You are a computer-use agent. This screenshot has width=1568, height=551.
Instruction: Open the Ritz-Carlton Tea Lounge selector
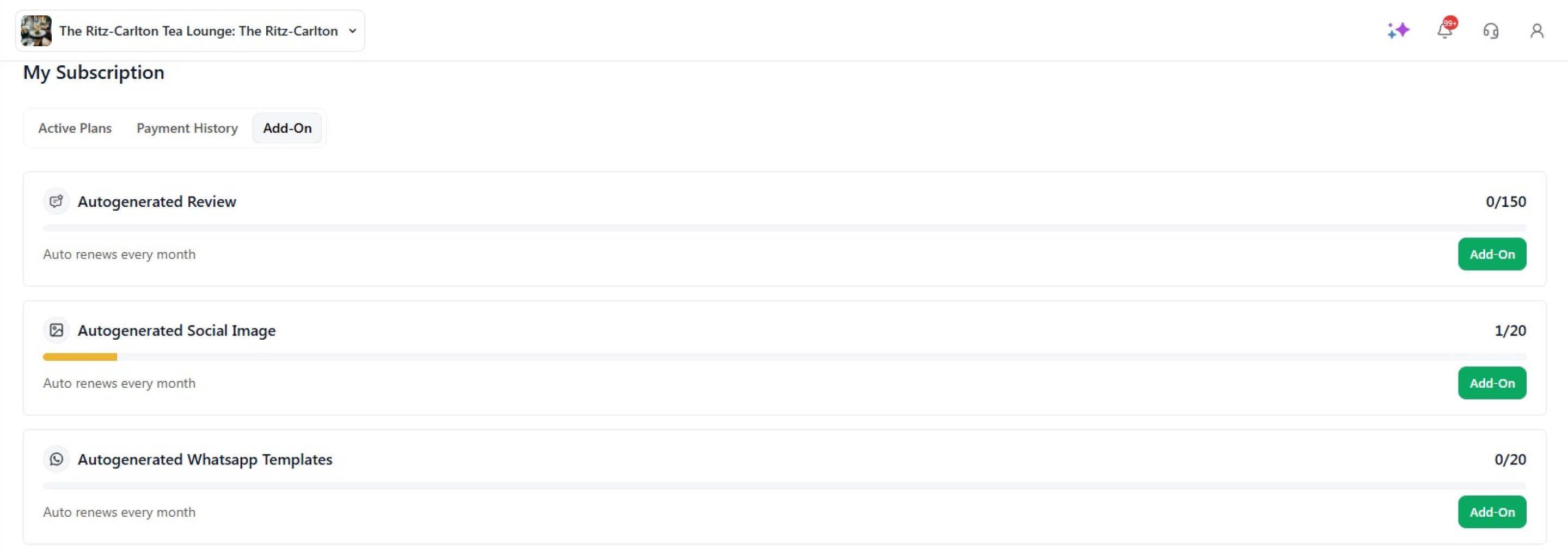click(x=198, y=31)
